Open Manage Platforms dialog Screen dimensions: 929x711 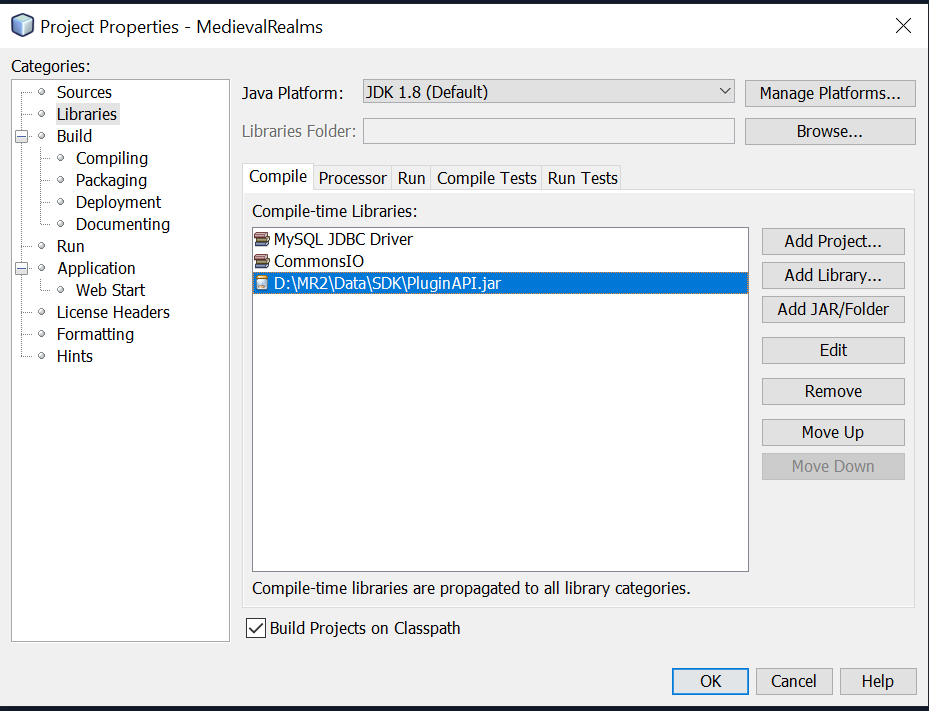tap(829, 93)
